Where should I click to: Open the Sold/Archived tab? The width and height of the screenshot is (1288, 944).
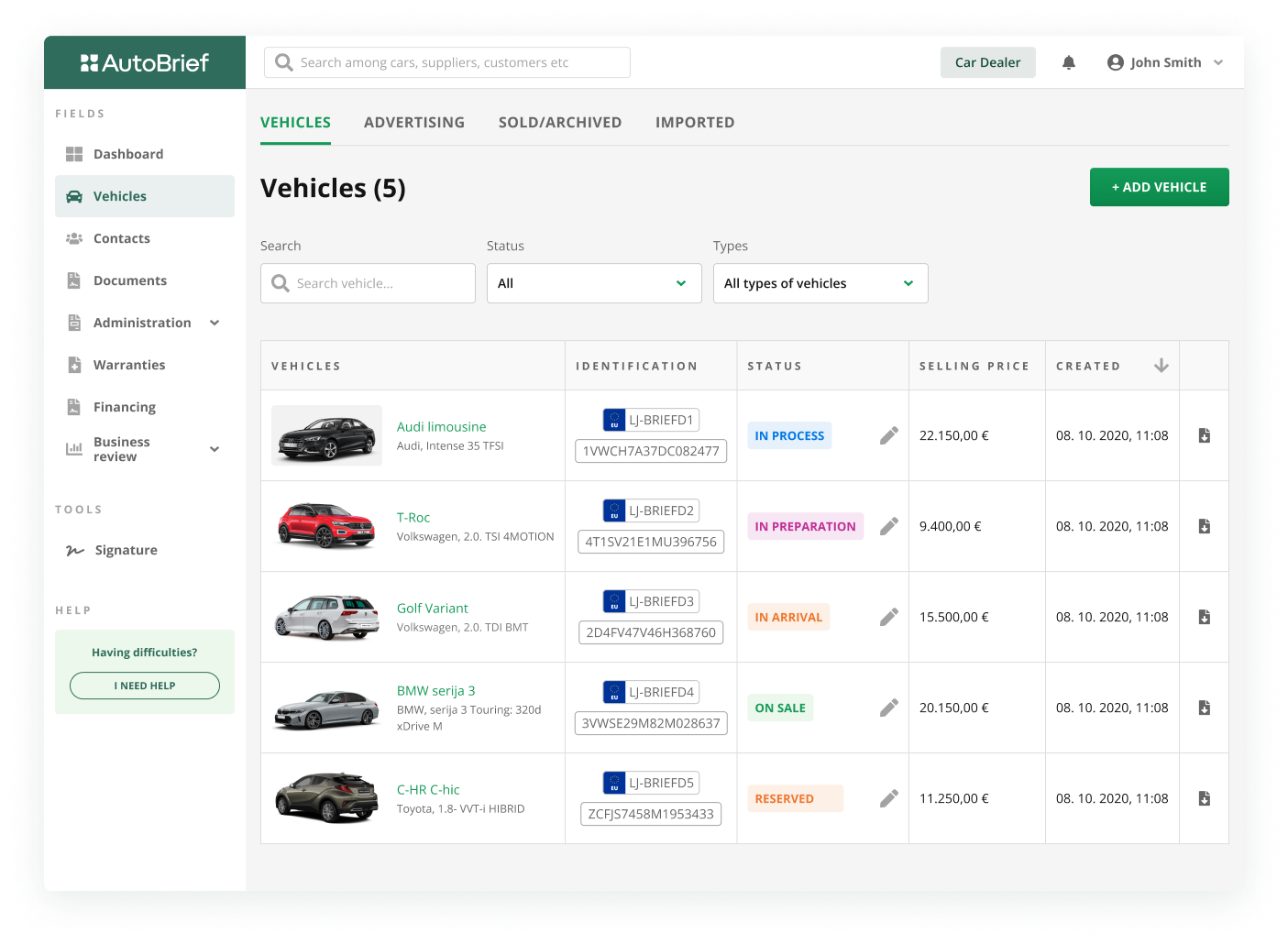click(559, 122)
